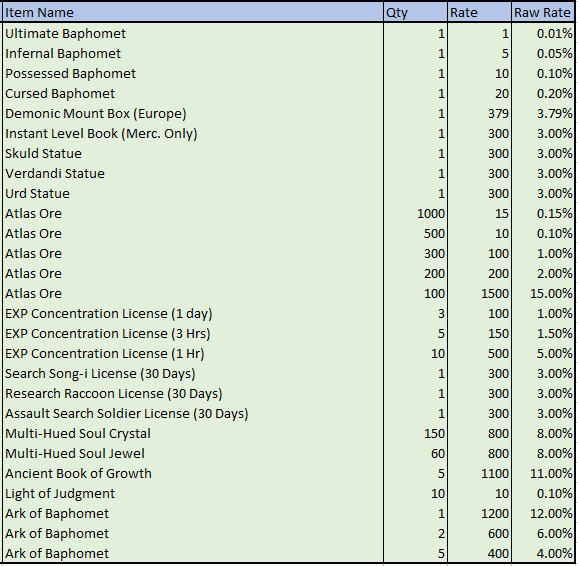Select the Raw Rate header cell

(543, 13)
